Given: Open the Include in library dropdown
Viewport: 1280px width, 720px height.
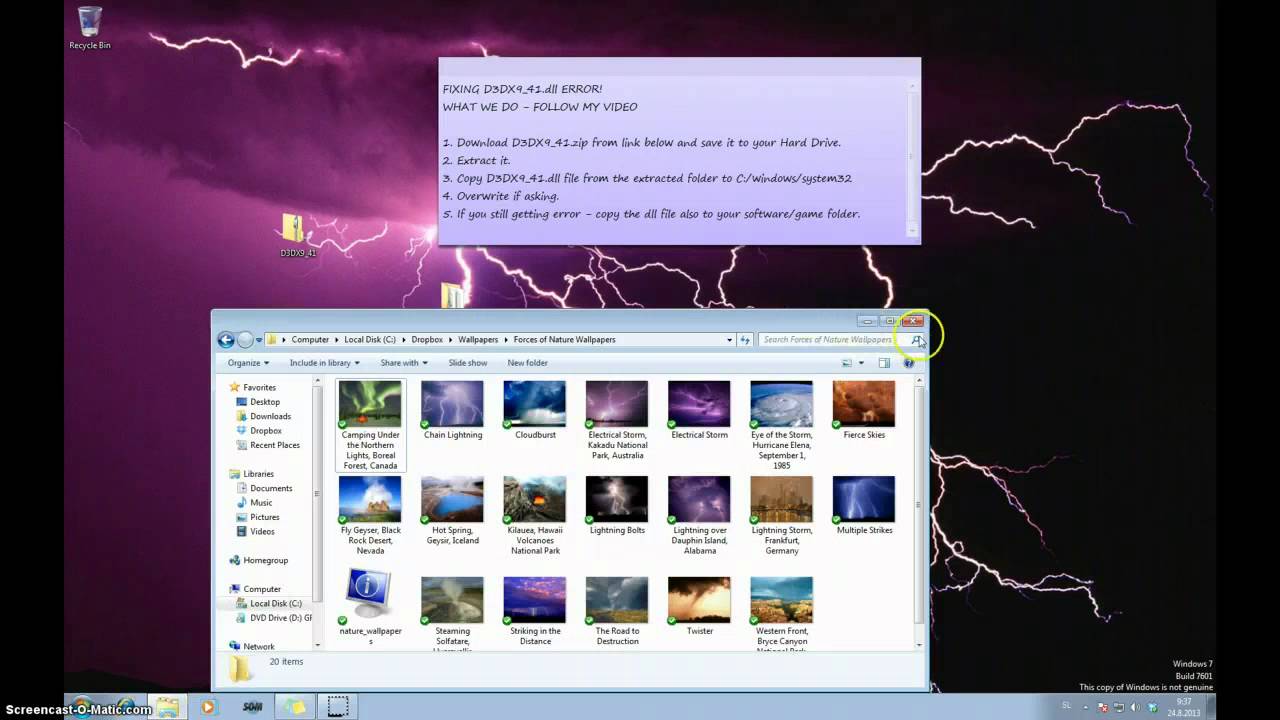Looking at the screenshot, I should click(x=324, y=363).
